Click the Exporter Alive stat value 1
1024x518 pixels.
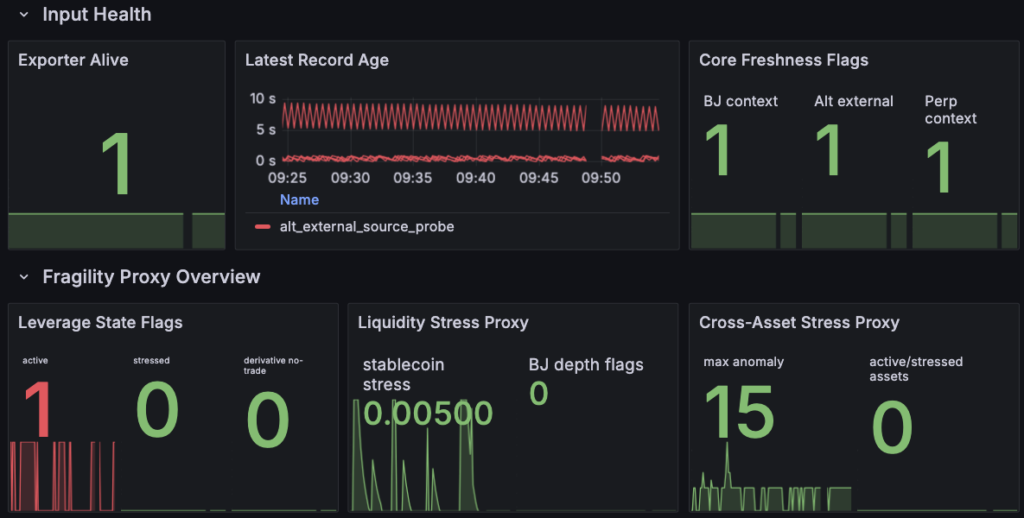pyautogui.click(x=118, y=163)
